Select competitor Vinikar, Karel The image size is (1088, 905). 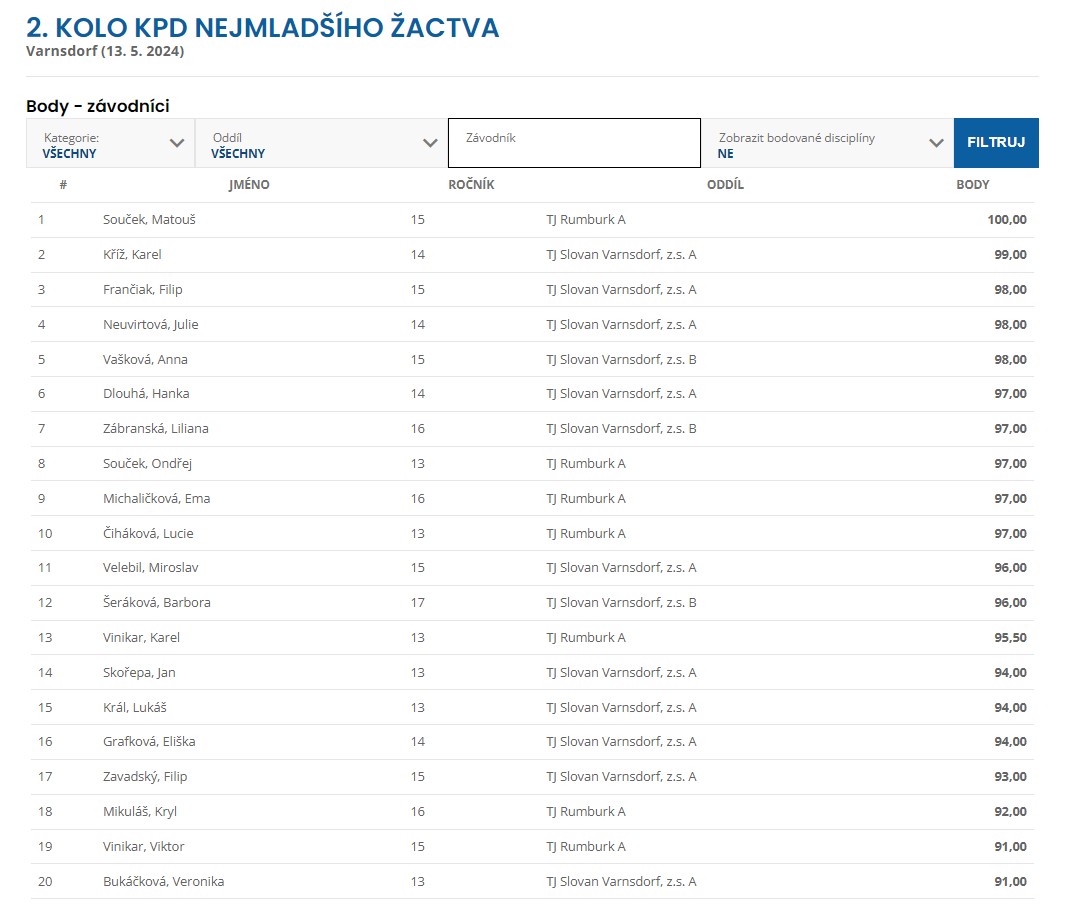[141, 638]
